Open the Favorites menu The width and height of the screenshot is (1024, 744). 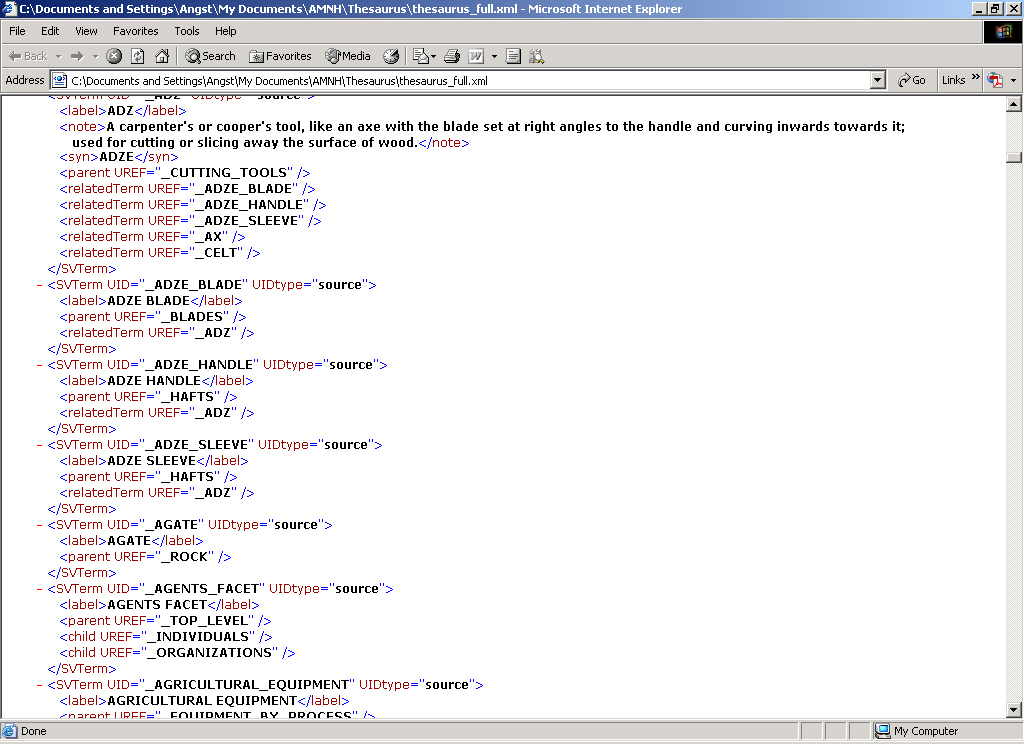pos(135,31)
